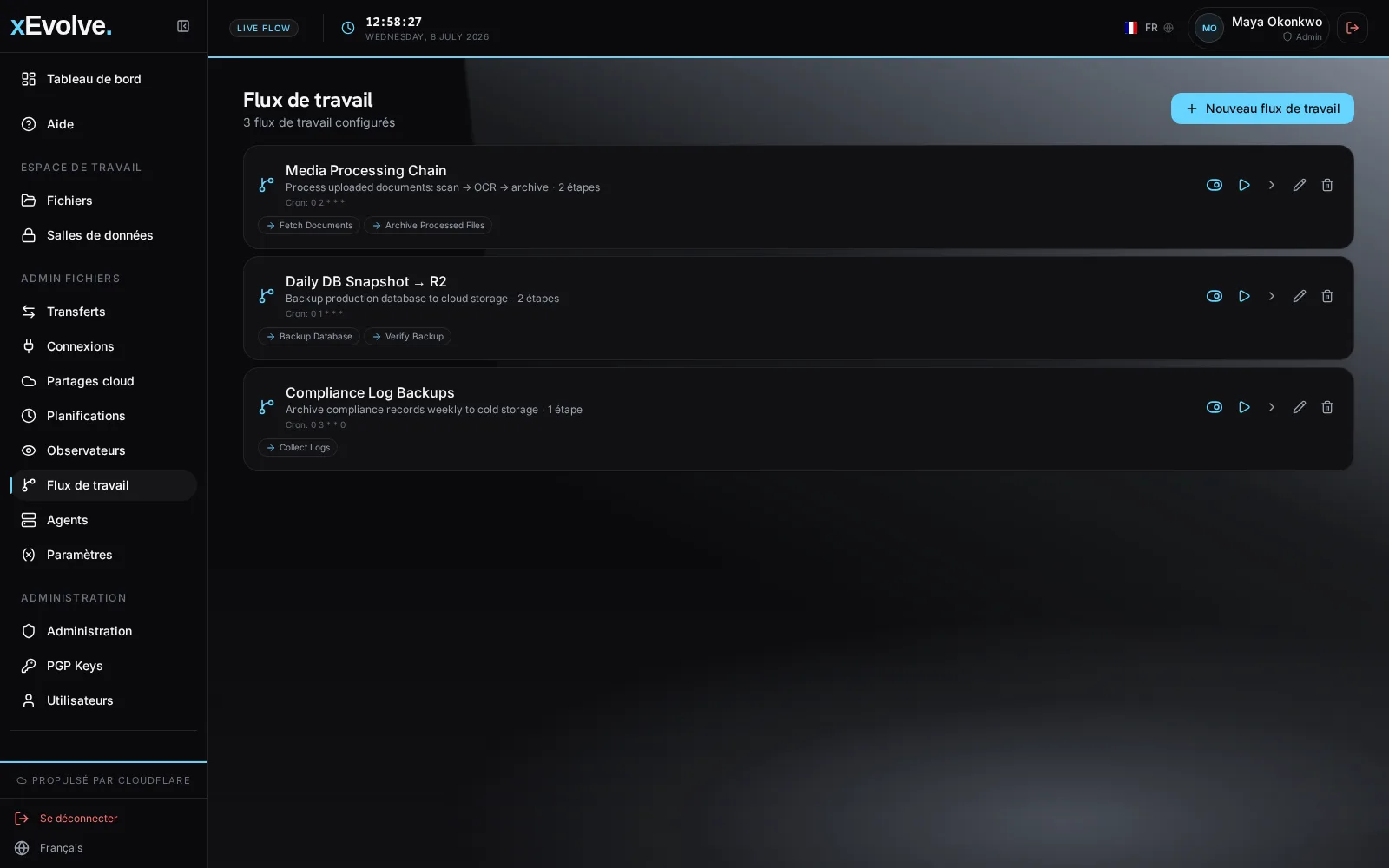Click the Collect Logs step chip

[x=298, y=448]
